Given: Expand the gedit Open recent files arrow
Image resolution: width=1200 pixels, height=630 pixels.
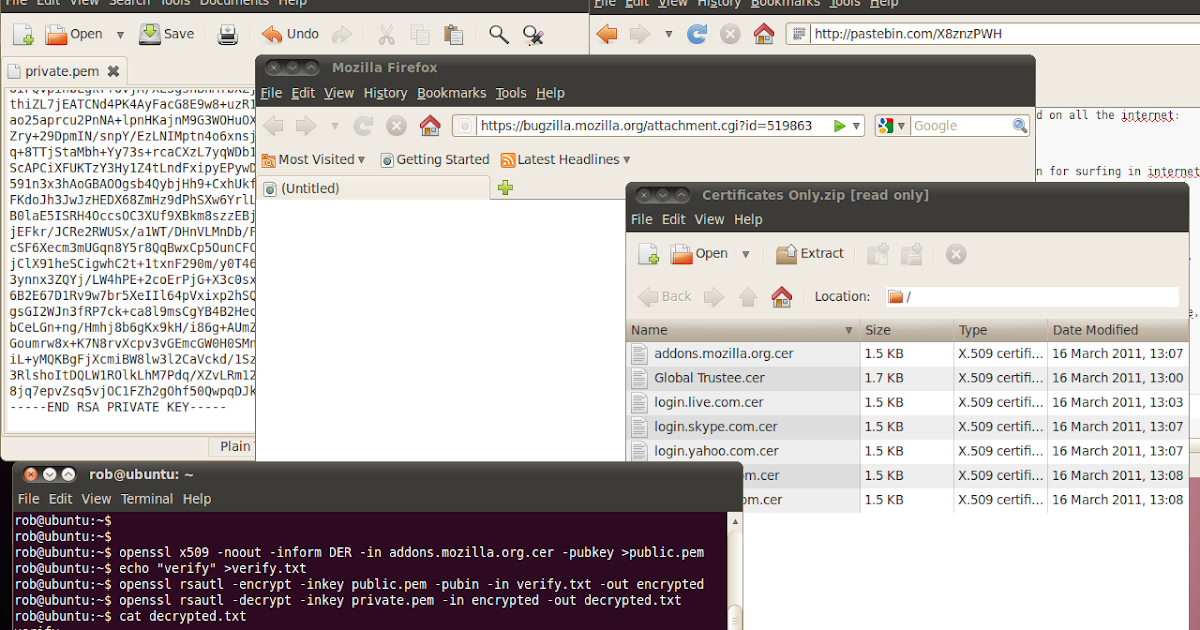Looking at the screenshot, I should pos(120,35).
